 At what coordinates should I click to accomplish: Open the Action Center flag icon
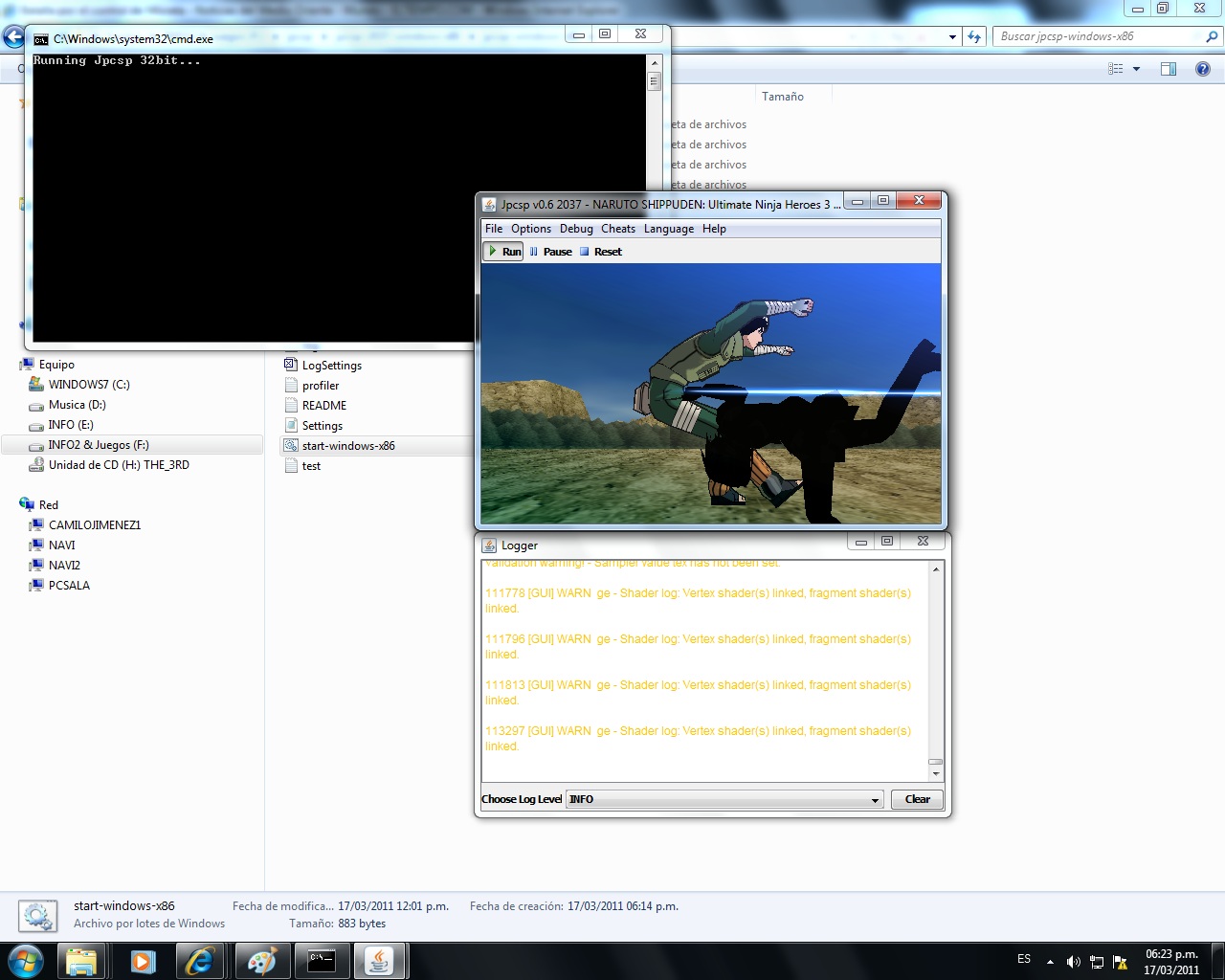[x=1120, y=962]
